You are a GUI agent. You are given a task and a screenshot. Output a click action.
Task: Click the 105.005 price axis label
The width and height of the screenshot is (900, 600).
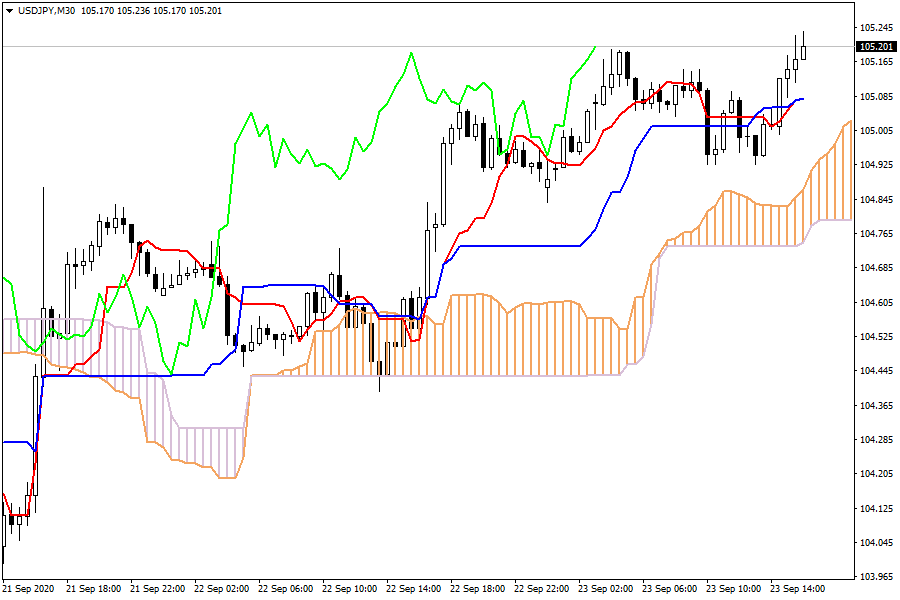[x=876, y=131]
